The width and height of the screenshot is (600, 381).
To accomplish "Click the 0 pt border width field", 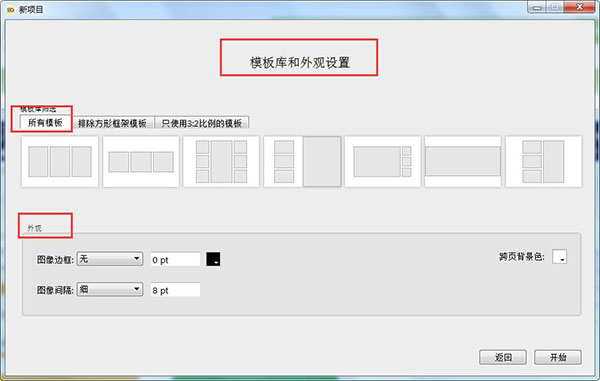I will tap(175, 259).
